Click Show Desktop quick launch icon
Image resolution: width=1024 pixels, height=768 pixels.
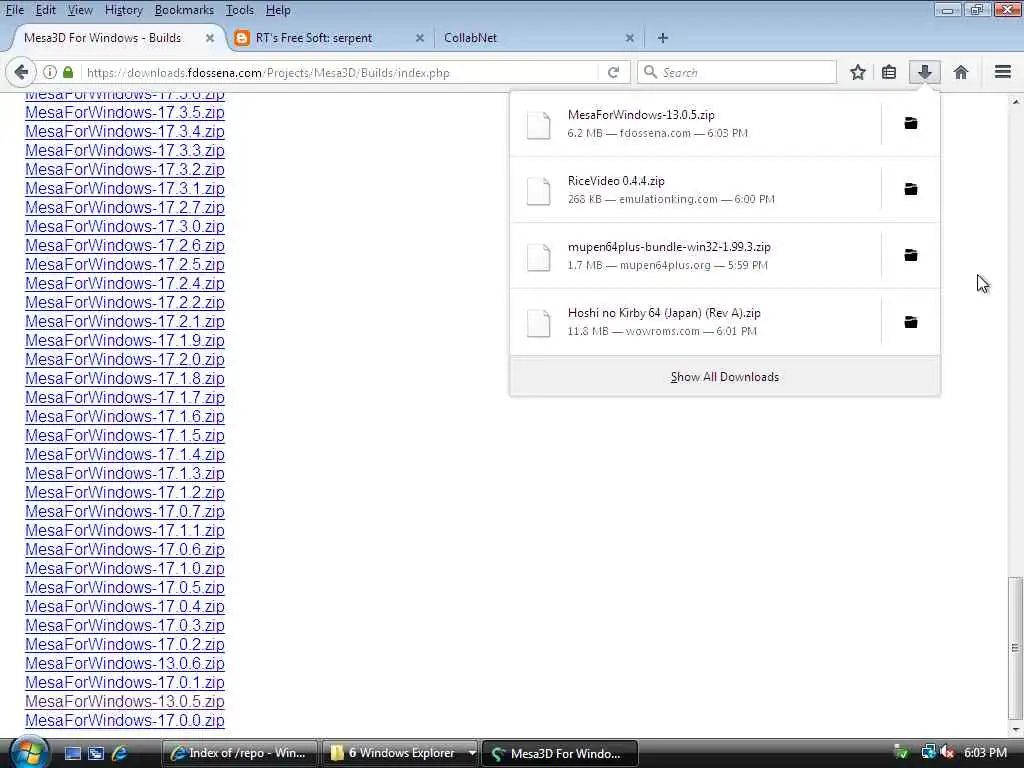coord(72,753)
